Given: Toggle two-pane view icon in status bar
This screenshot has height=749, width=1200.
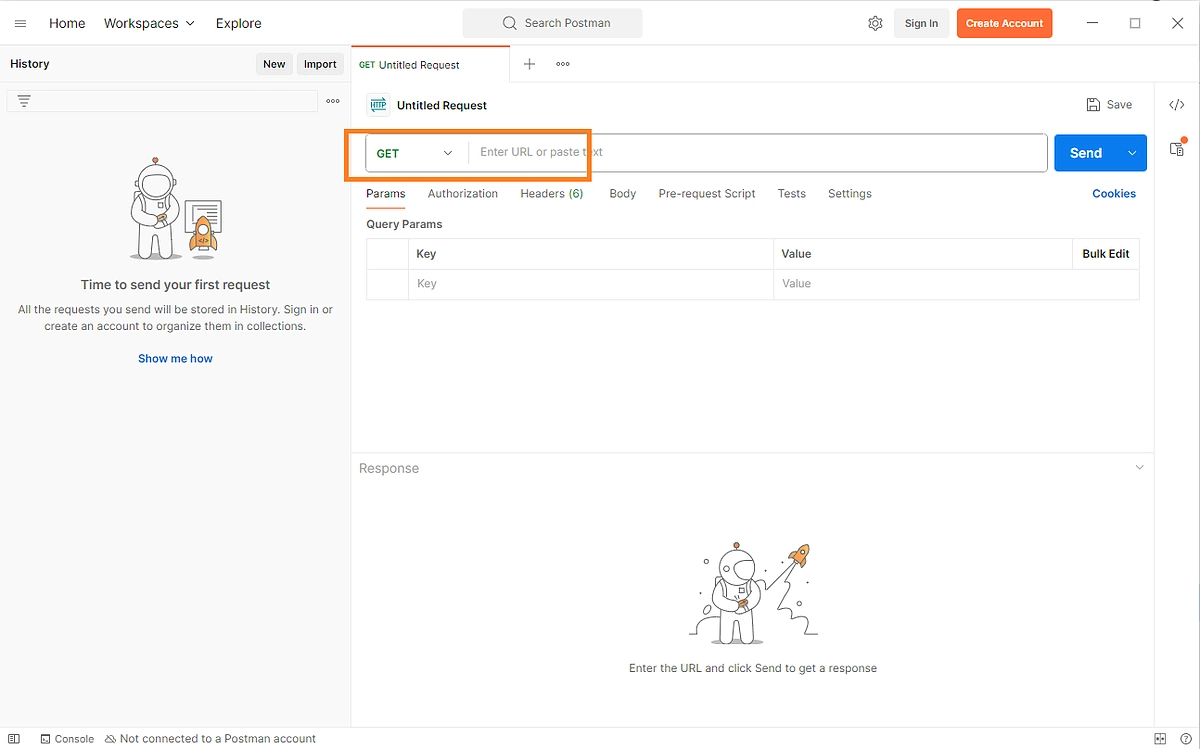Looking at the screenshot, I should [x=1160, y=739].
